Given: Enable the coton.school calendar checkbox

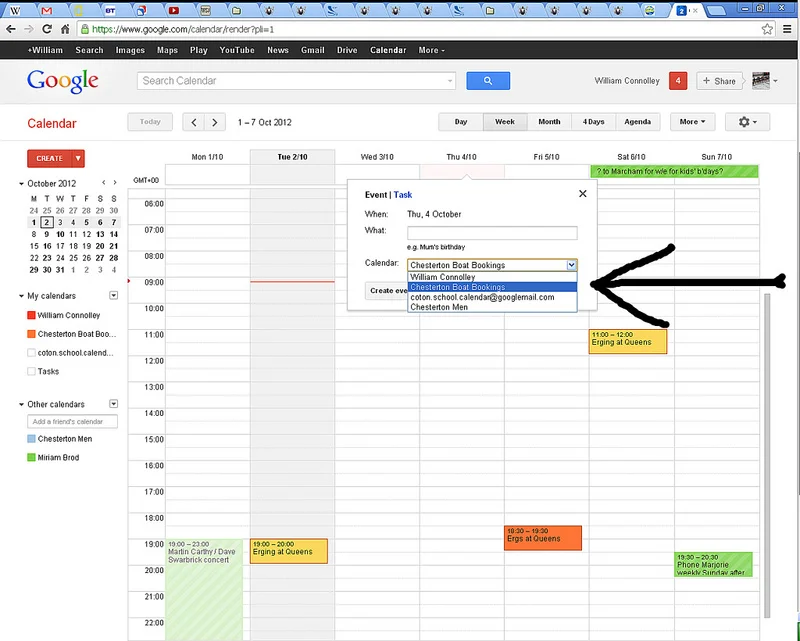Looking at the screenshot, I should point(31,353).
